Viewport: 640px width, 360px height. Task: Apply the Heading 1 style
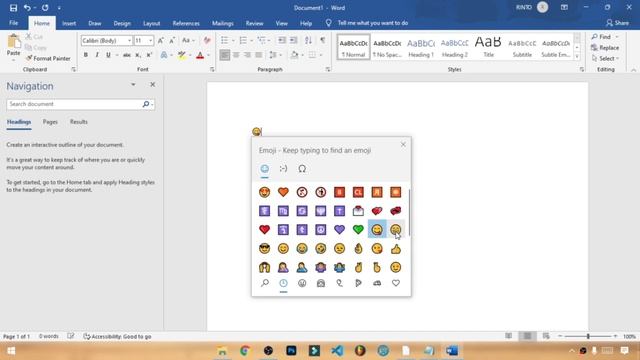coord(421,47)
